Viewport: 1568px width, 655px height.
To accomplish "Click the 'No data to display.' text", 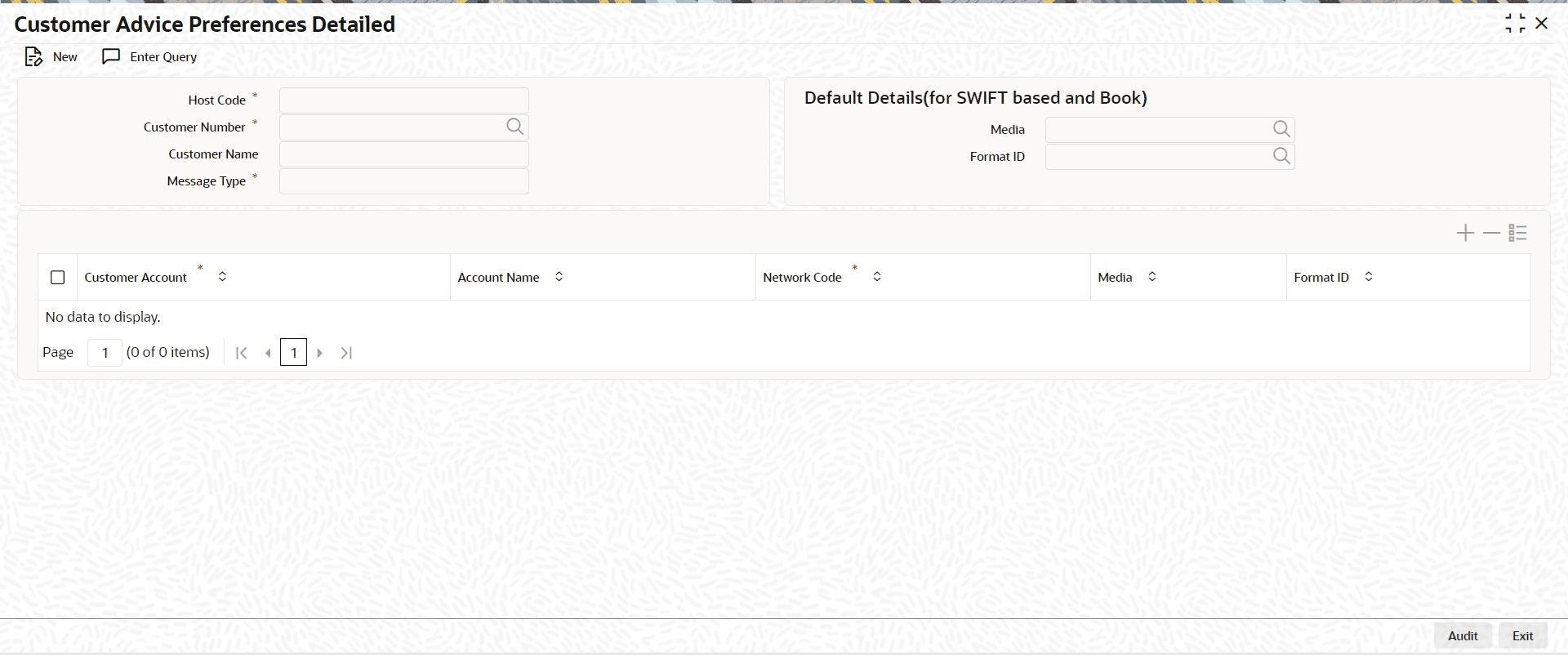I will (103, 317).
